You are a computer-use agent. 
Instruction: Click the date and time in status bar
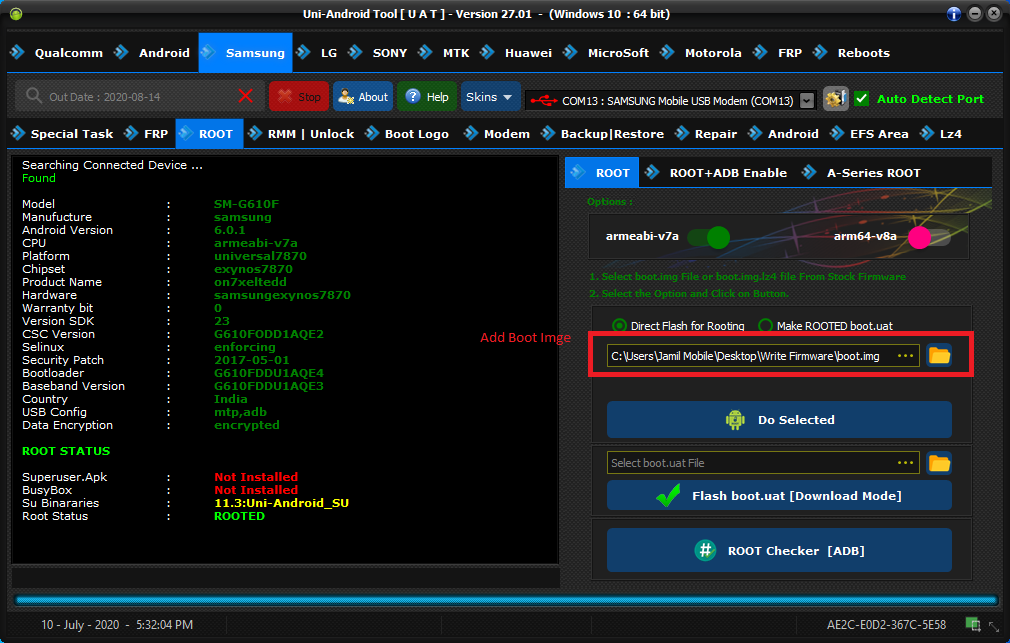[117, 624]
